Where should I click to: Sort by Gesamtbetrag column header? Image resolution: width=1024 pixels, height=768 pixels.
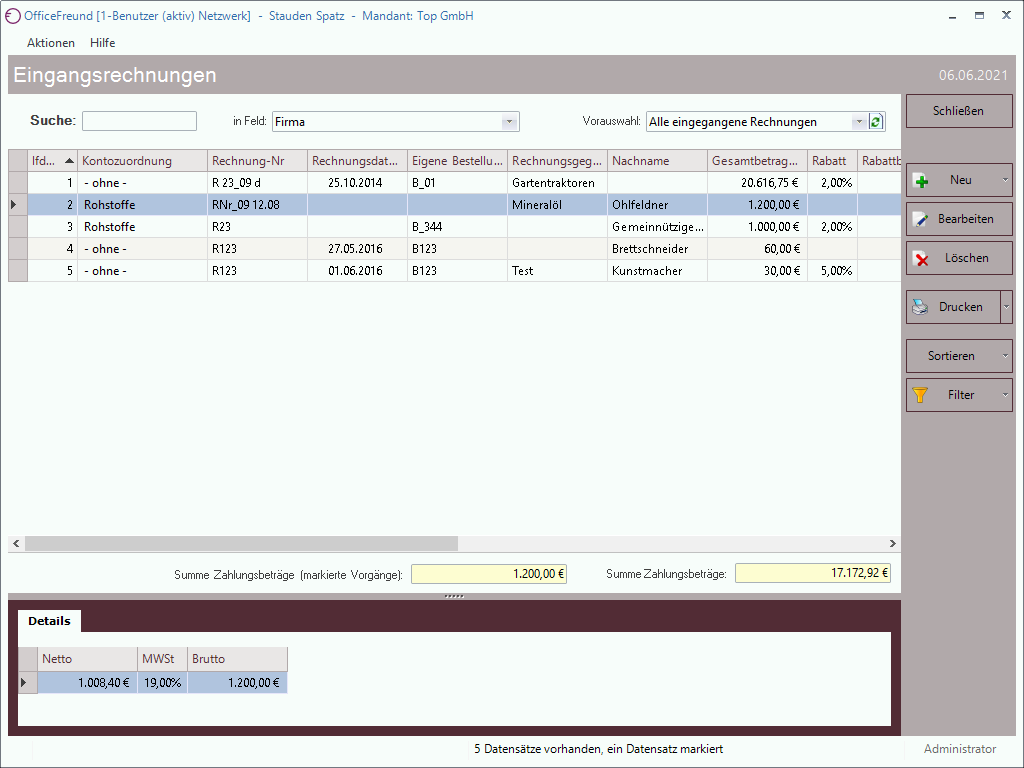(756, 161)
